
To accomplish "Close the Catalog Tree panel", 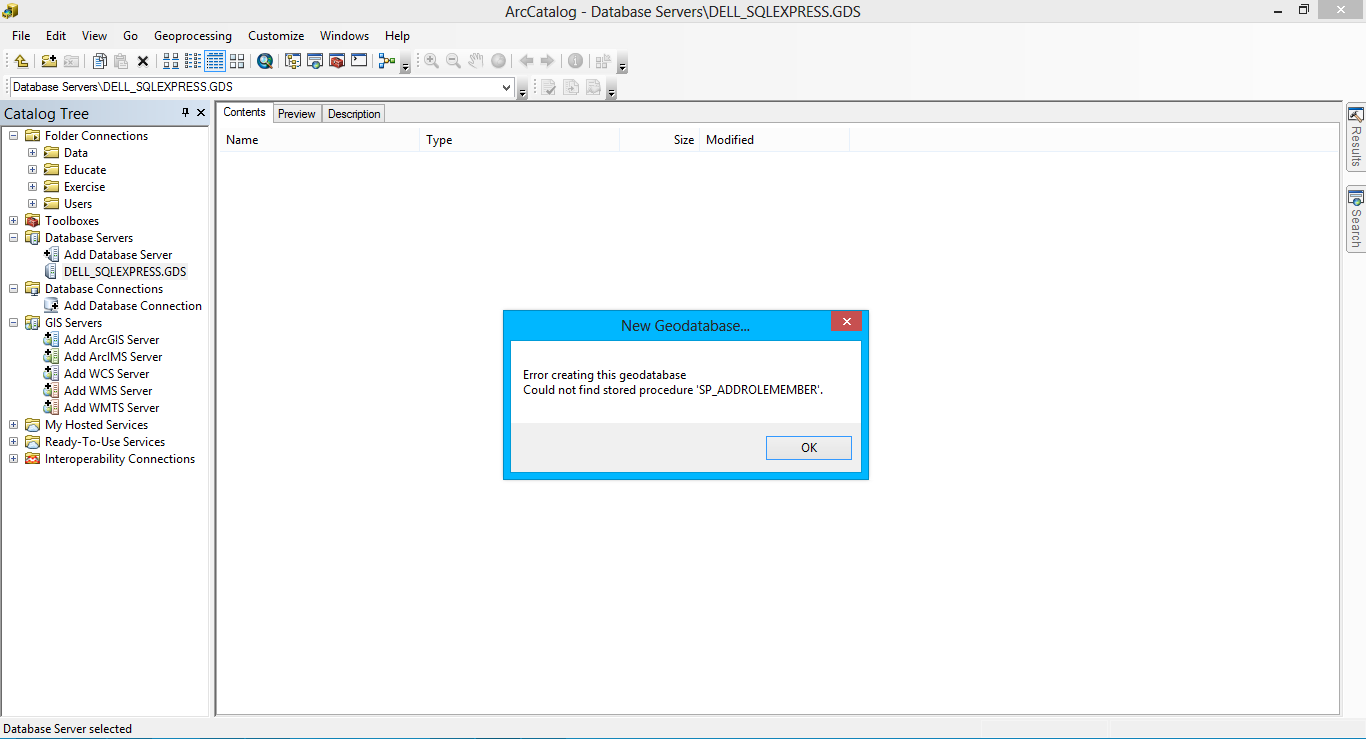I will [201, 113].
